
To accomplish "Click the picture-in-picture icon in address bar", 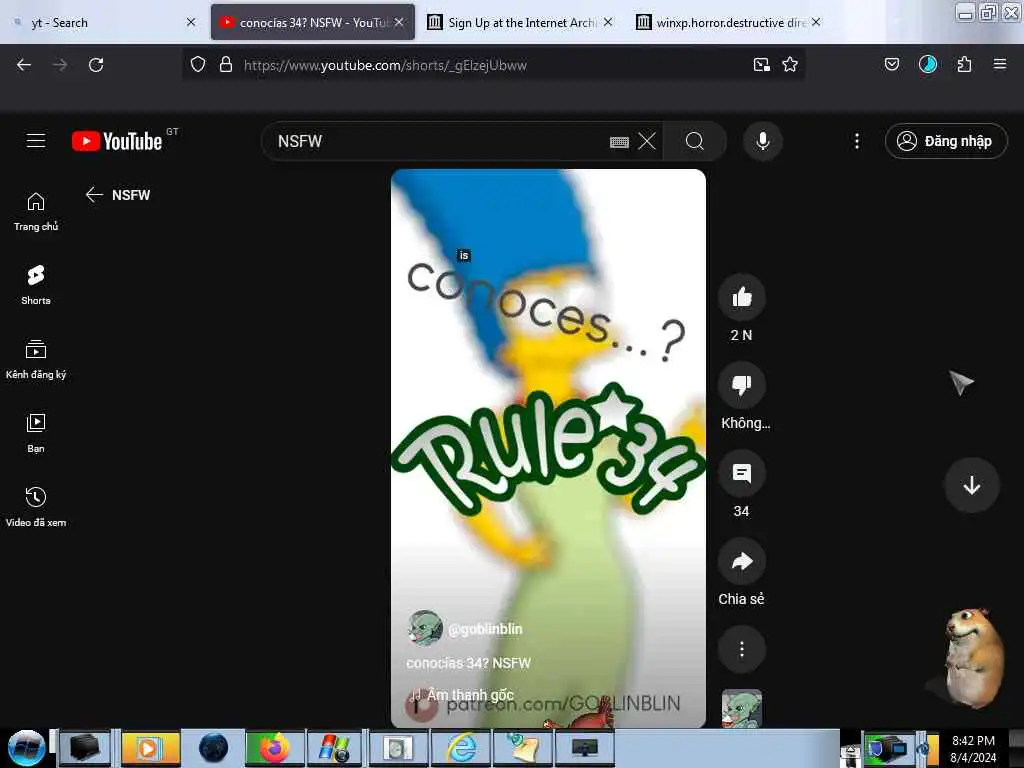I will click(761, 65).
